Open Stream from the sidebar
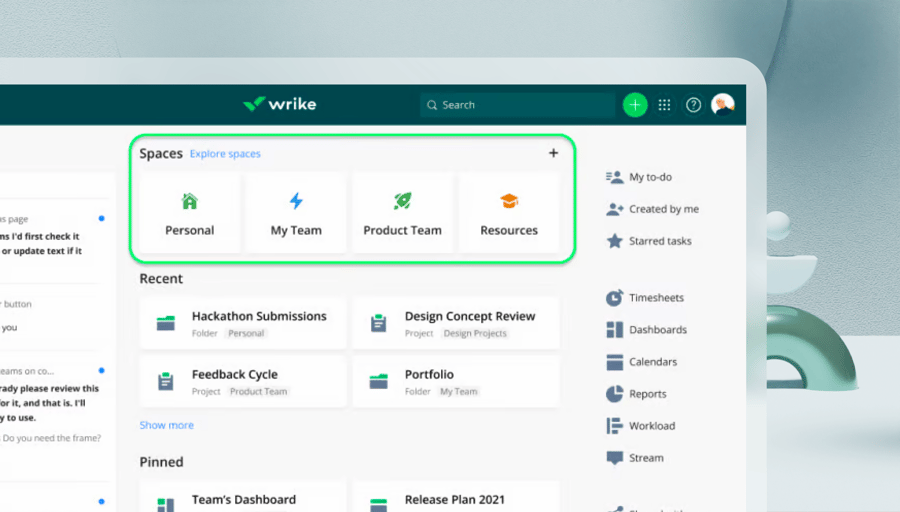Viewport: 900px width, 512px height. 646,458
